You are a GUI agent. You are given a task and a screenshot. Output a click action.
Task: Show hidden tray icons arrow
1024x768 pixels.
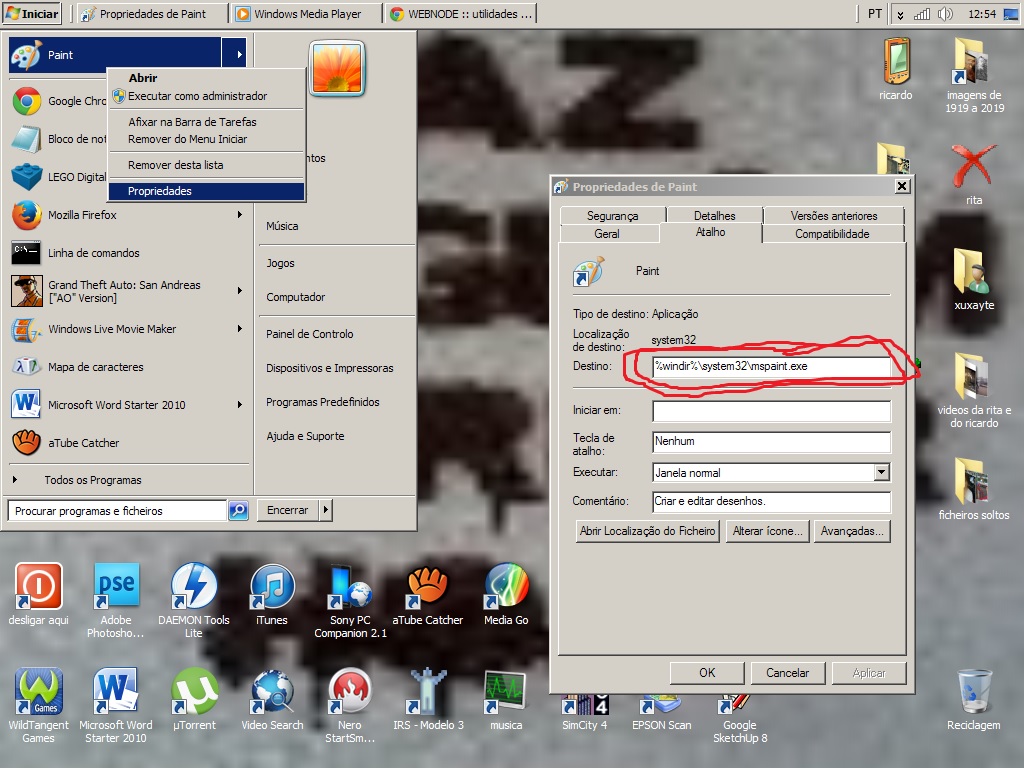pyautogui.click(x=900, y=14)
